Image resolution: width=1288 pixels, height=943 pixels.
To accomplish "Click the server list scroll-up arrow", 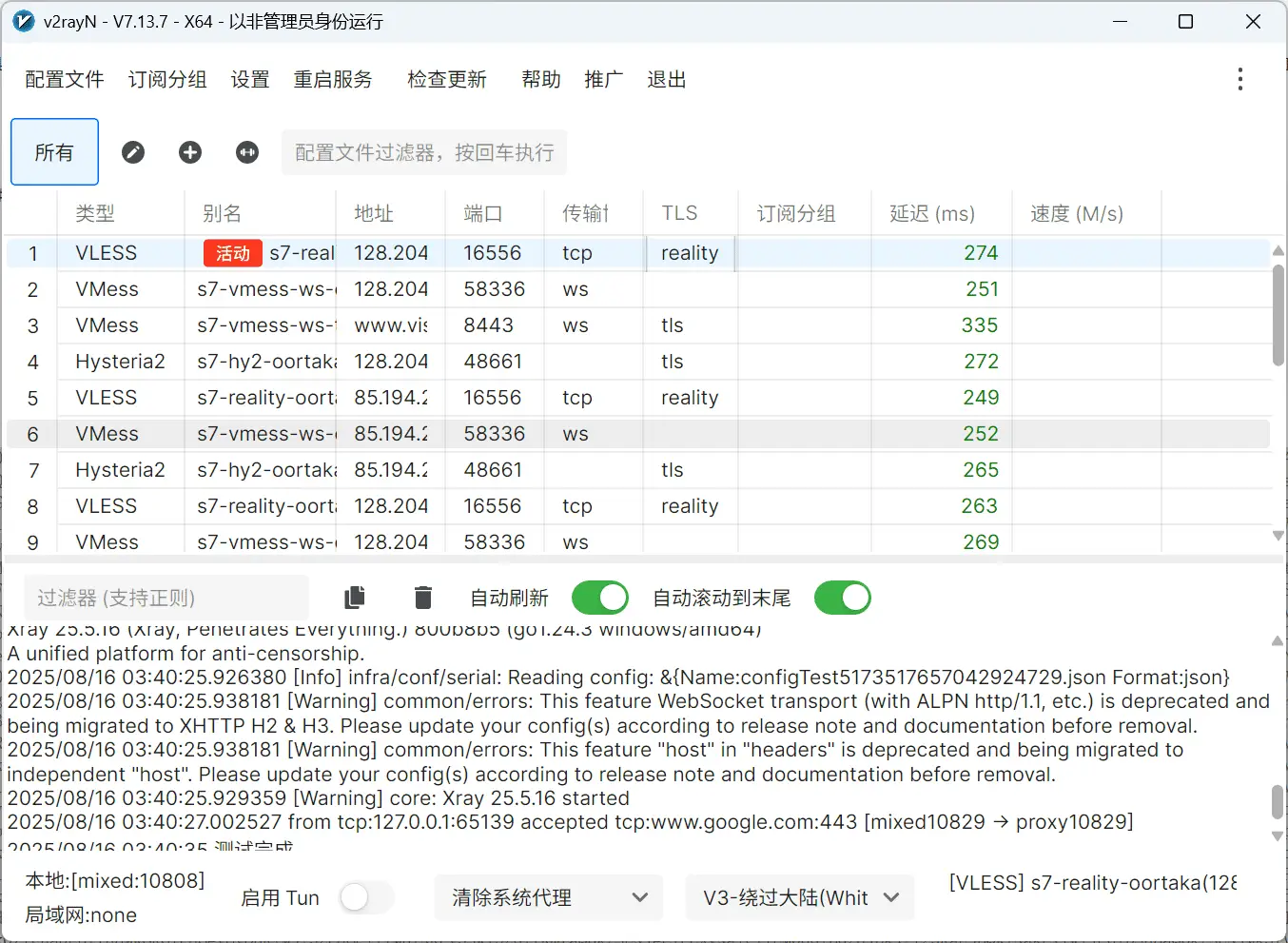I will 1278,251.
